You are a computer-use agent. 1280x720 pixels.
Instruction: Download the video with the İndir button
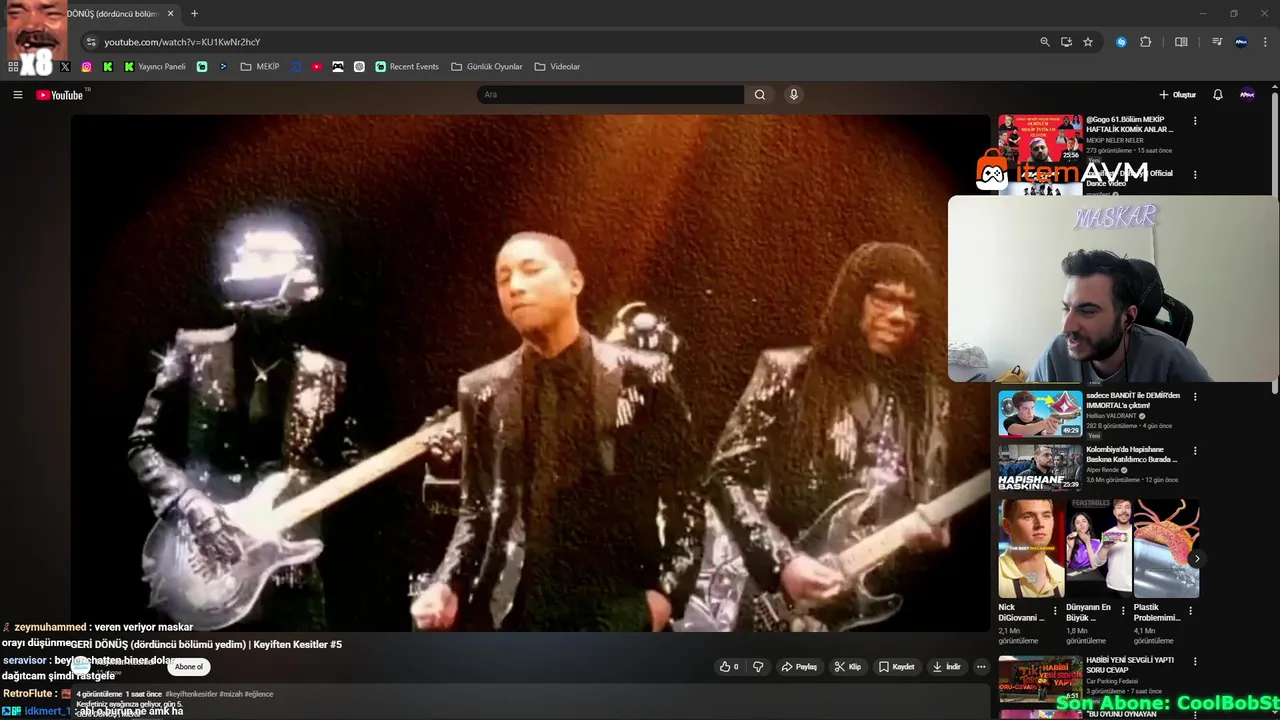point(946,667)
